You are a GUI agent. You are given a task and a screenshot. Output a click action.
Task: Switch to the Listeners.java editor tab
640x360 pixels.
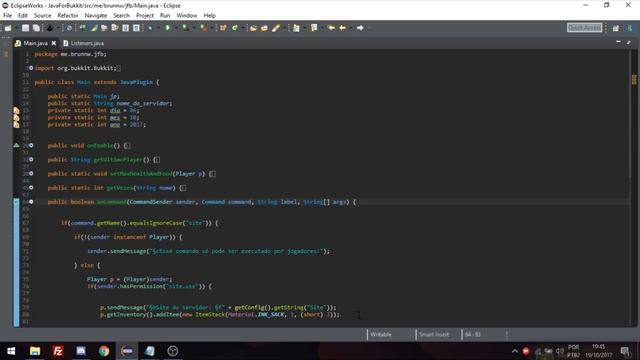tap(84, 43)
